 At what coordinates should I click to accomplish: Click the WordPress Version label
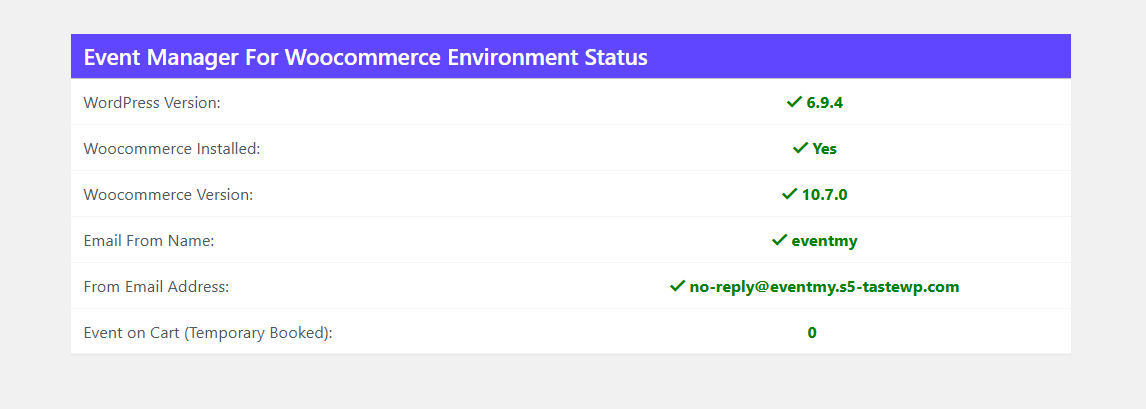click(152, 102)
